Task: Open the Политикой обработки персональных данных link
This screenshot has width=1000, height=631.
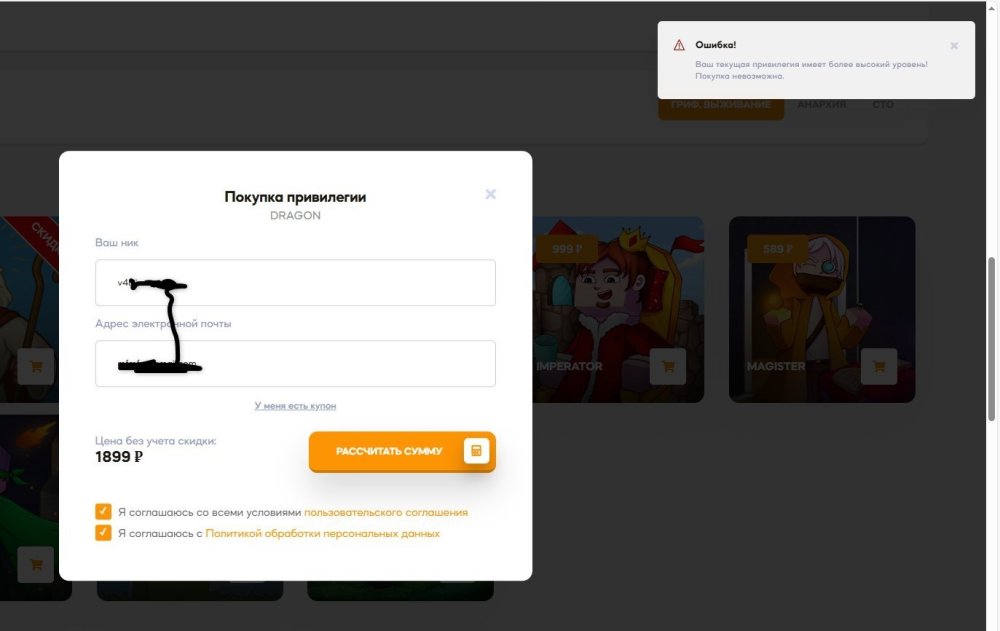Action: pyautogui.click(x=322, y=533)
